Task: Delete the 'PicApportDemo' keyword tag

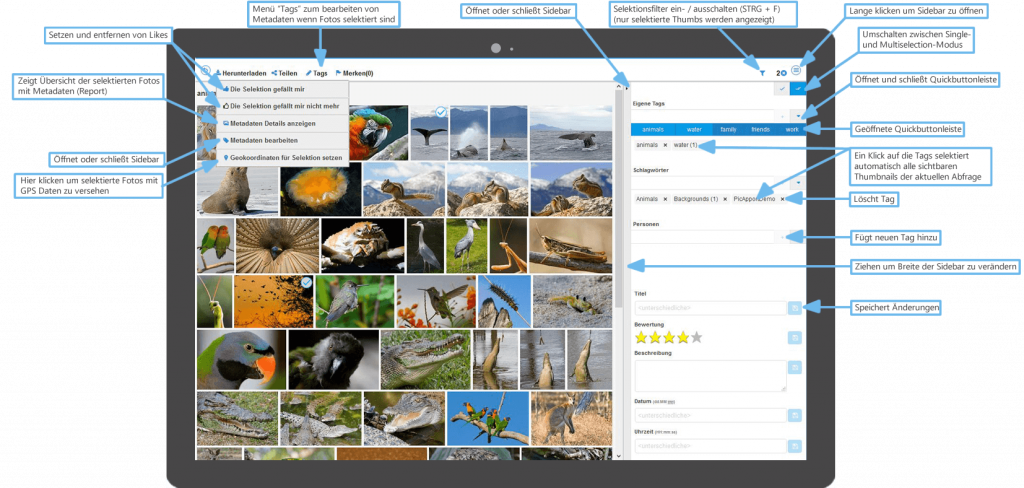Action: [x=783, y=199]
